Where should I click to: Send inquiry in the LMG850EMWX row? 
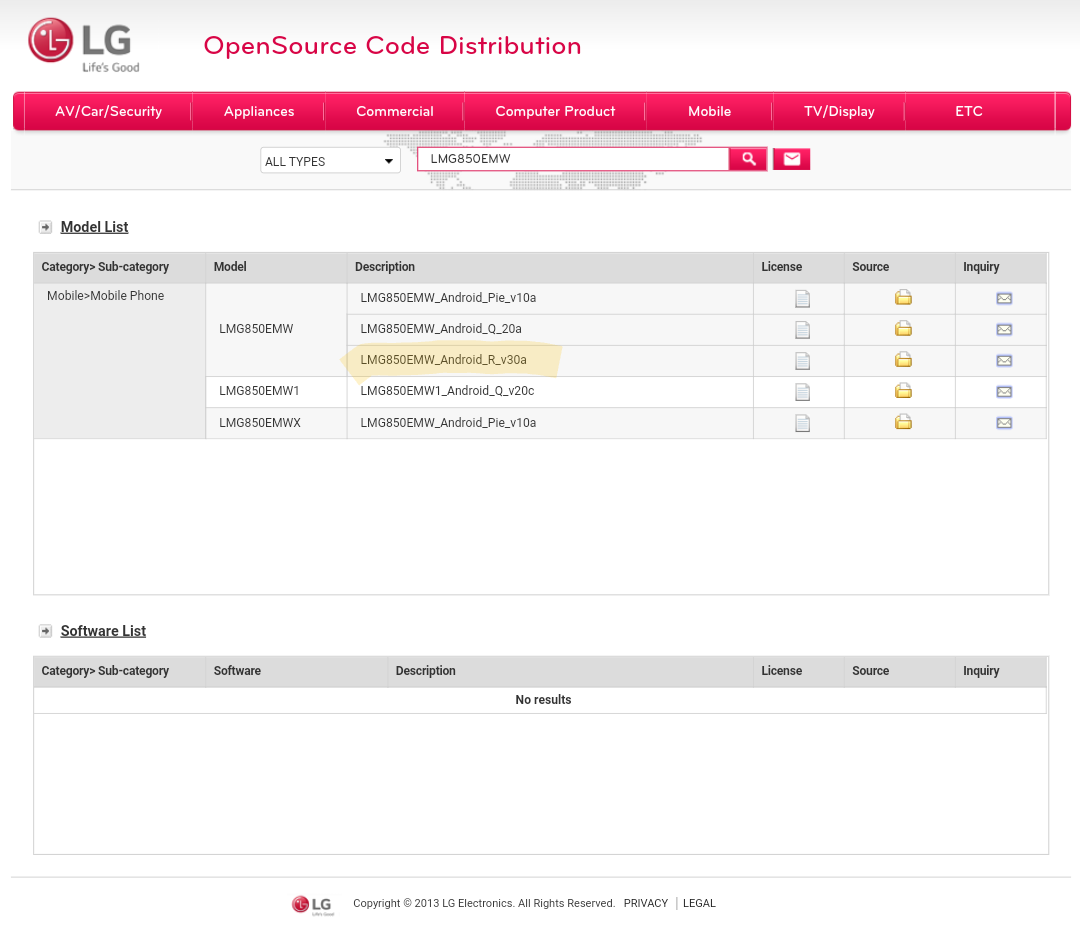click(1004, 423)
